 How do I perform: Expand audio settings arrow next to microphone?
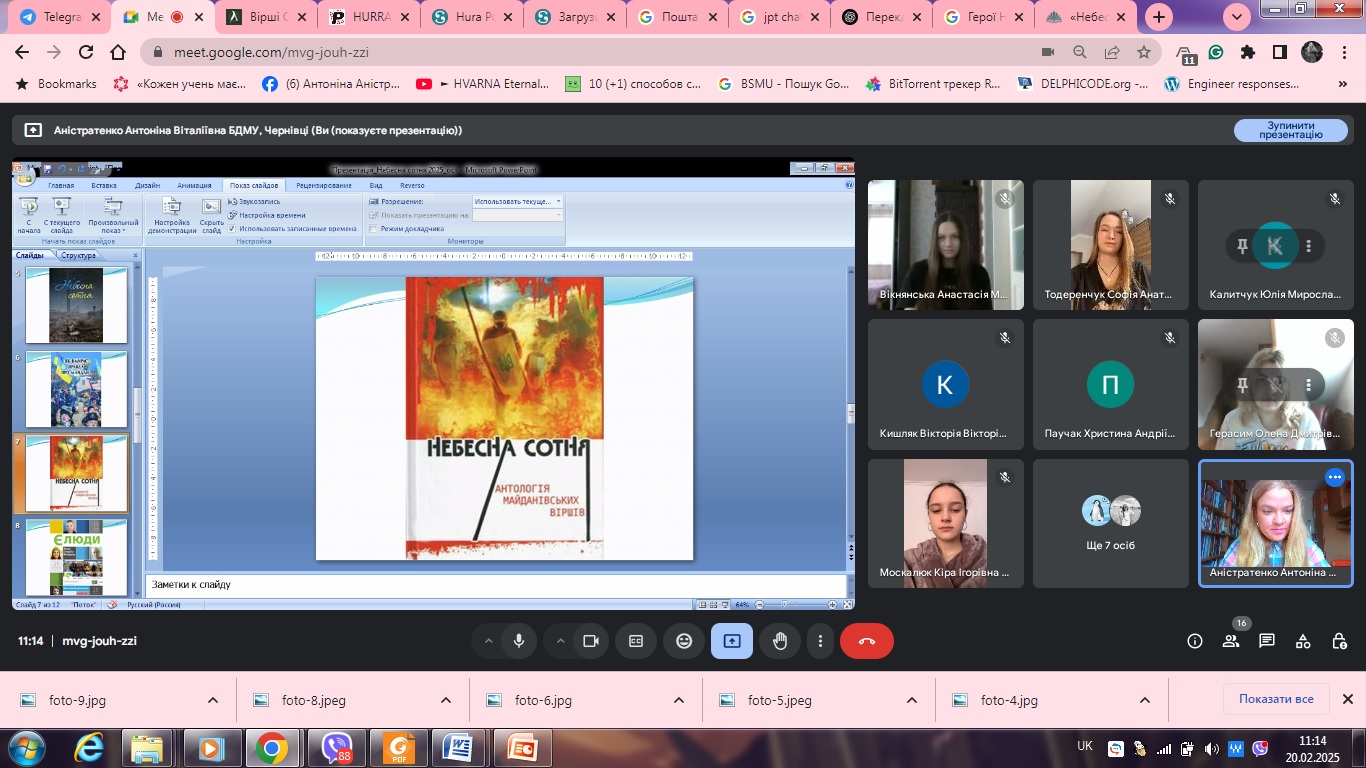[489, 641]
